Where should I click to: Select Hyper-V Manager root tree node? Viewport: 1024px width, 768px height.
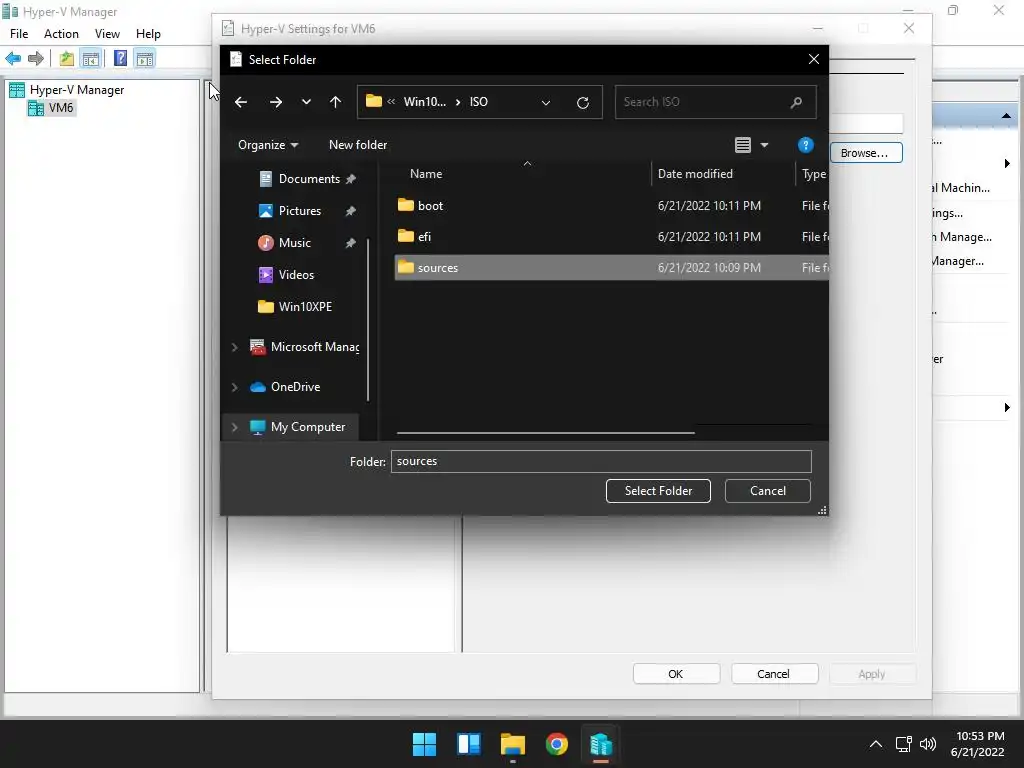pyautogui.click(x=76, y=90)
